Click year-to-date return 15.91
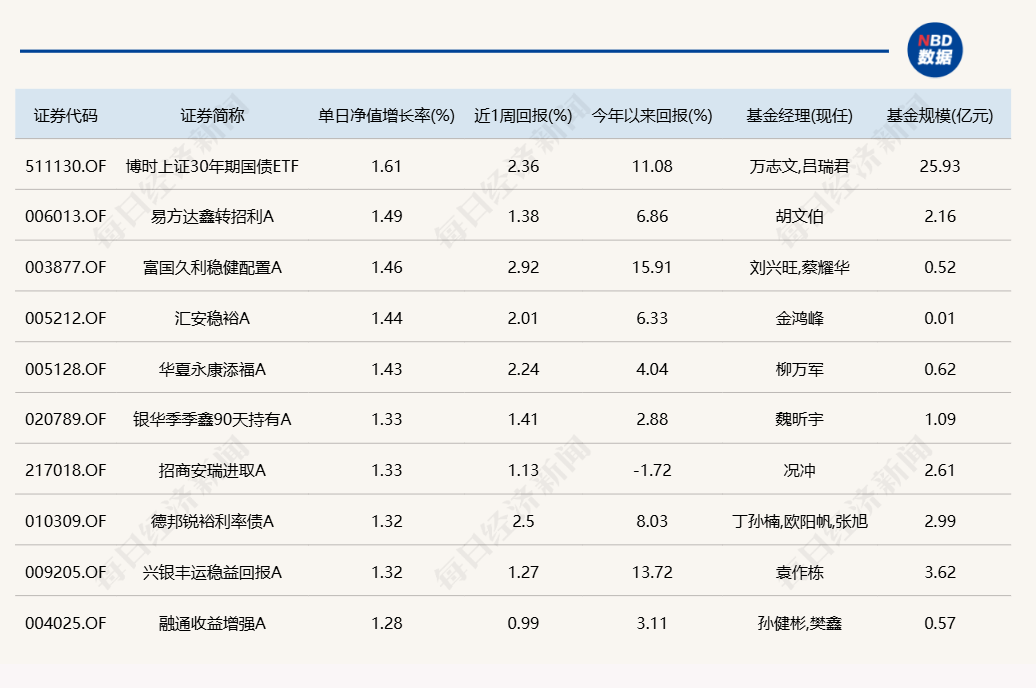Screen dimensions: 1036x688 tap(652, 267)
